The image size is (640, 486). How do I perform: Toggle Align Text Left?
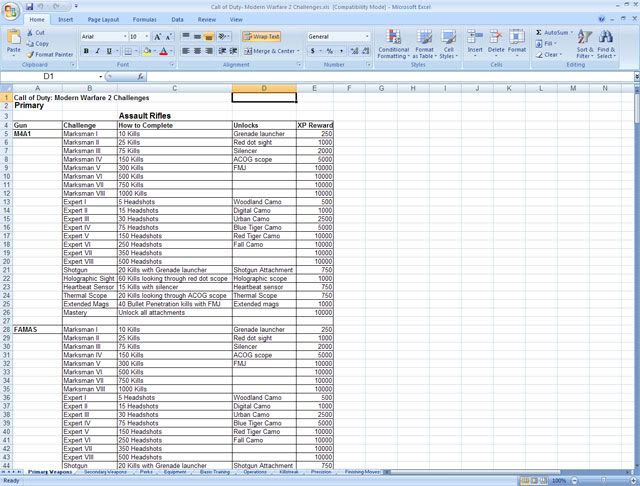pos(186,51)
